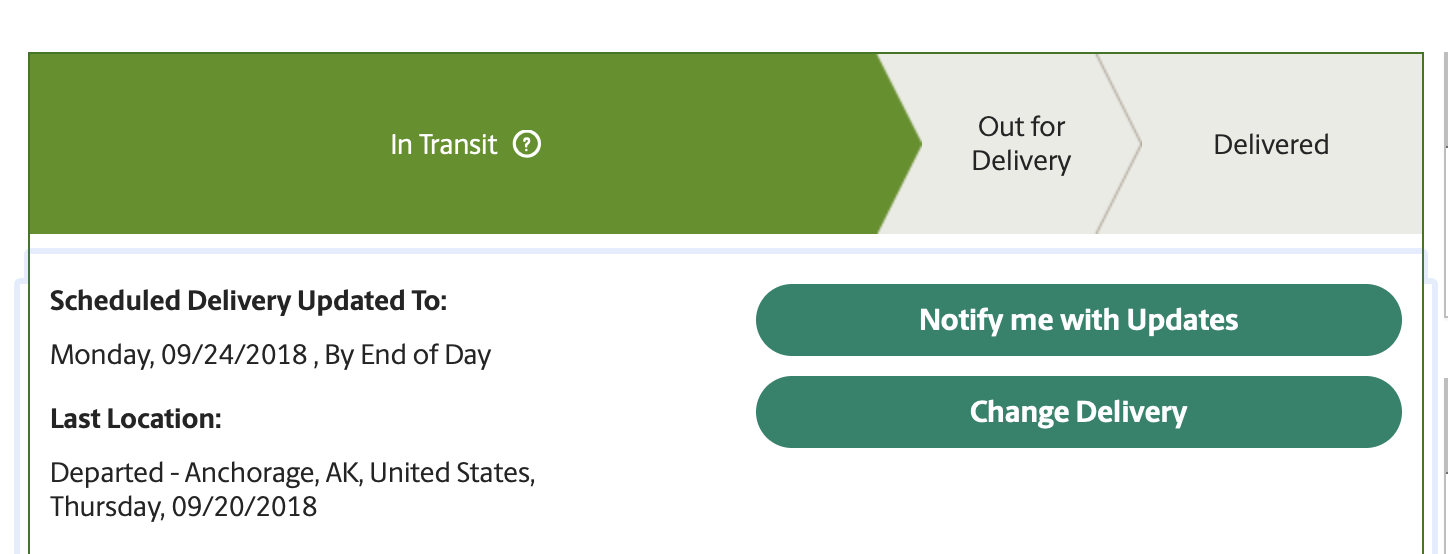
Task: Click the Last Location heading
Action: click(x=136, y=419)
